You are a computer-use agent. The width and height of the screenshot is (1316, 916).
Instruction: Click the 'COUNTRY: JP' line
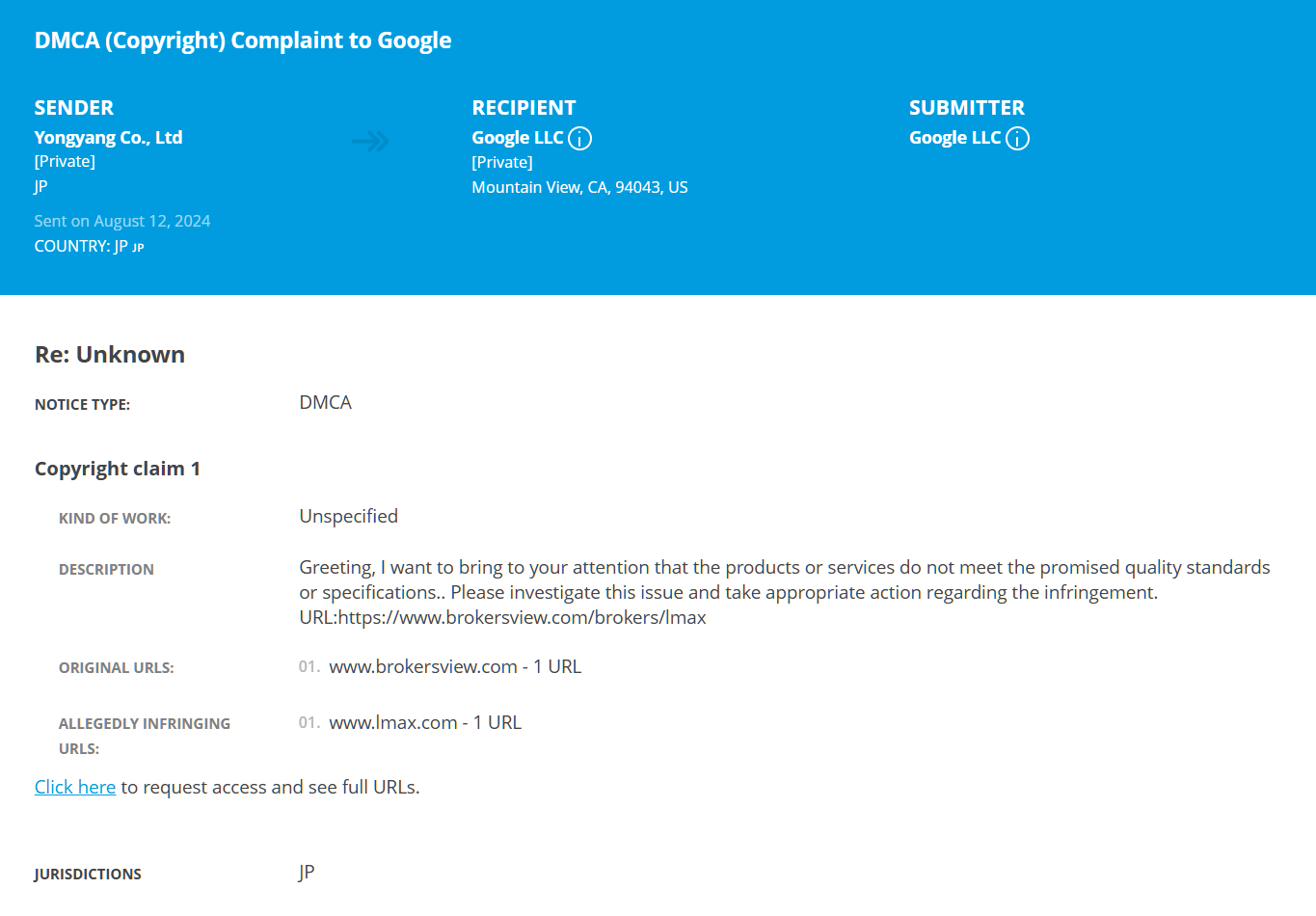pyautogui.click(x=89, y=246)
